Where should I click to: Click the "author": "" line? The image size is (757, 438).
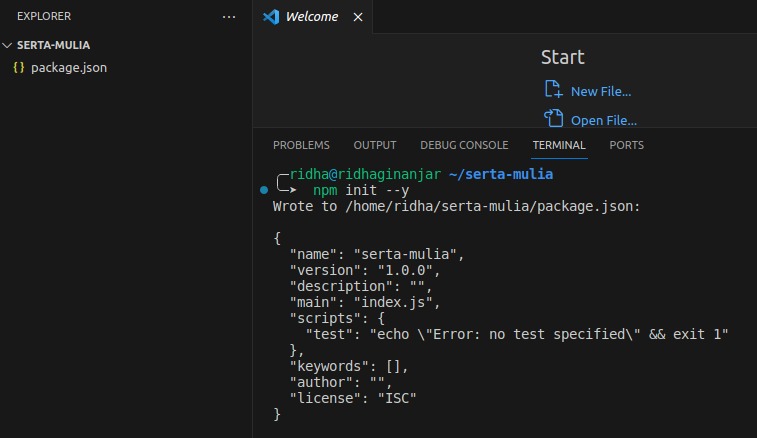coord(341,382)
